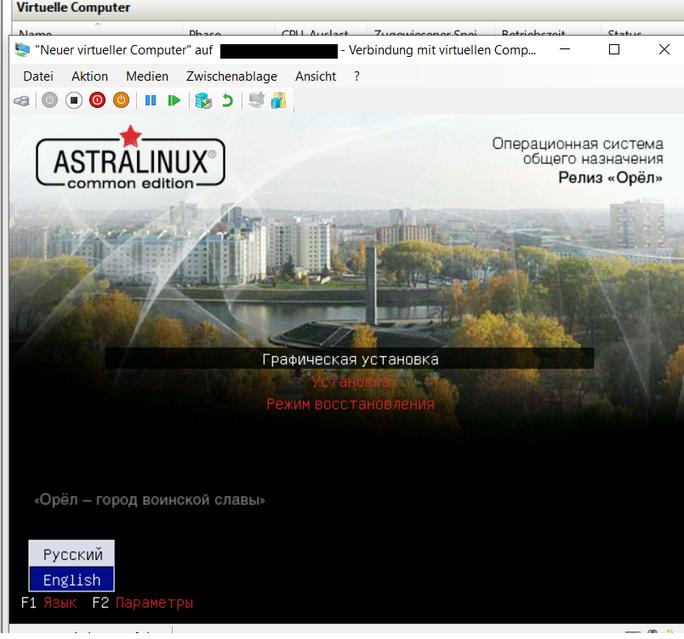Screen dimensions: 684x639
Task: Close the VM connection window
Action: point(664,49)
